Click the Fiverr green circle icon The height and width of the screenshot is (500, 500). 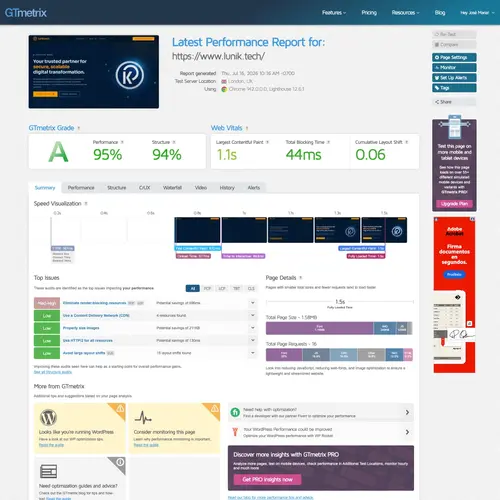(235, 412)
